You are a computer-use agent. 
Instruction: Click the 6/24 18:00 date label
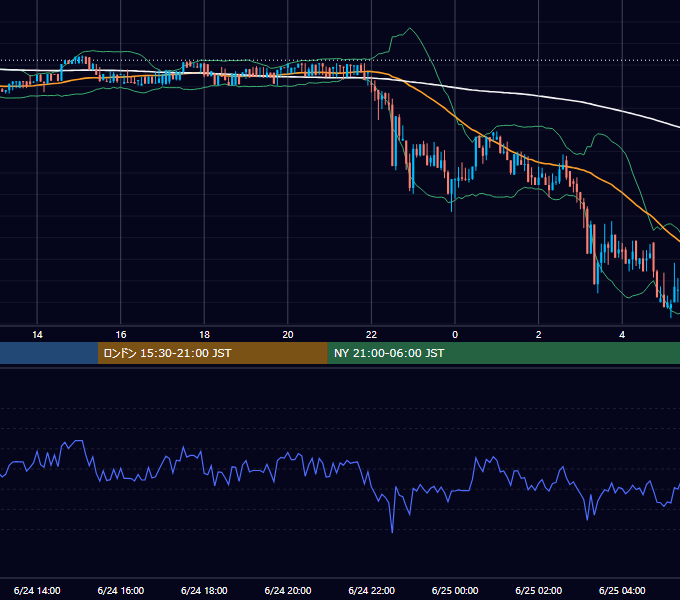204,590
